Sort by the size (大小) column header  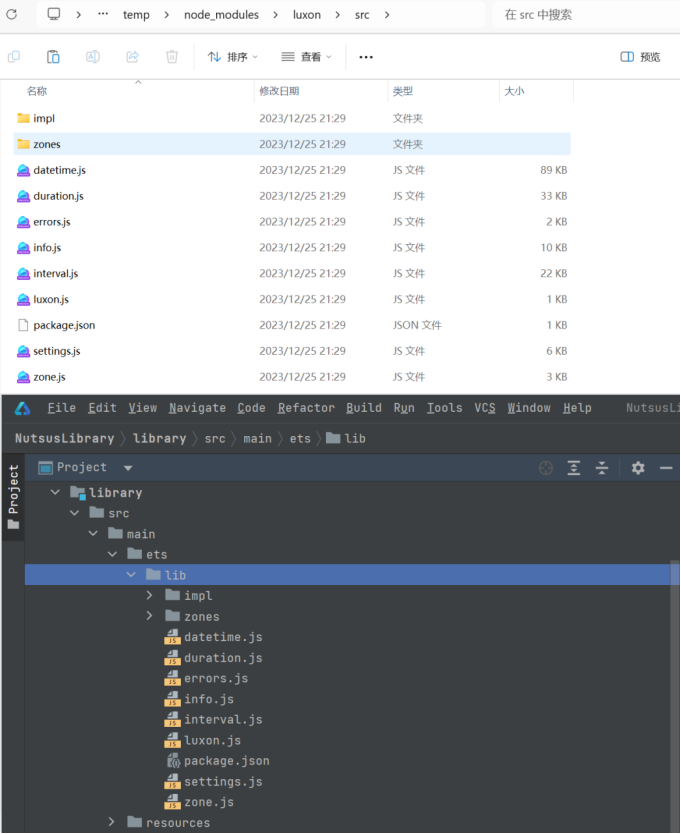(514, 91)
